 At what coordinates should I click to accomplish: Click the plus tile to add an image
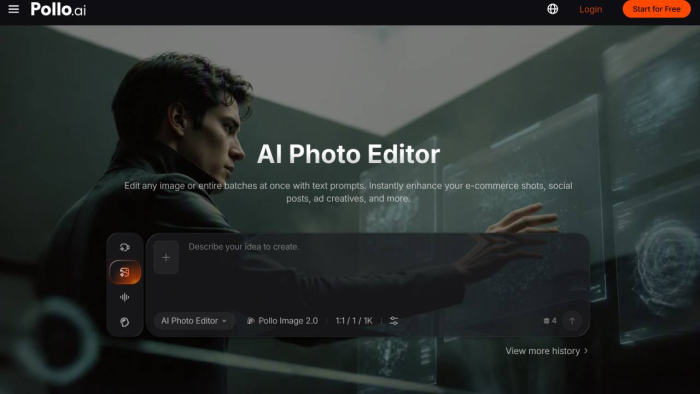coord(166,257)
